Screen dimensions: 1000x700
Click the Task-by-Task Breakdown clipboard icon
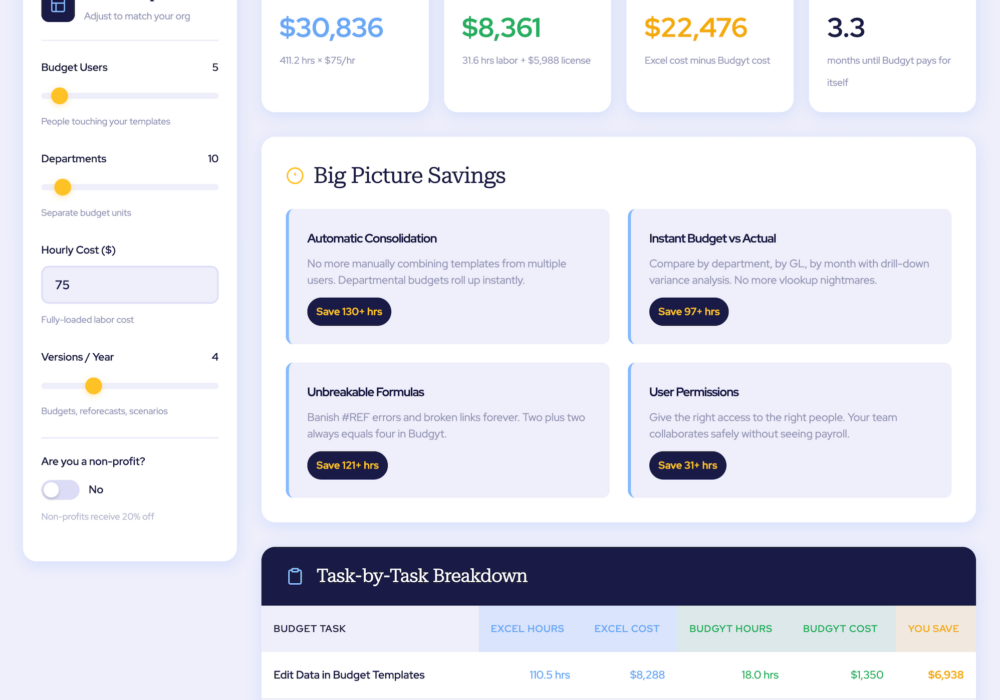pos(295,576)
